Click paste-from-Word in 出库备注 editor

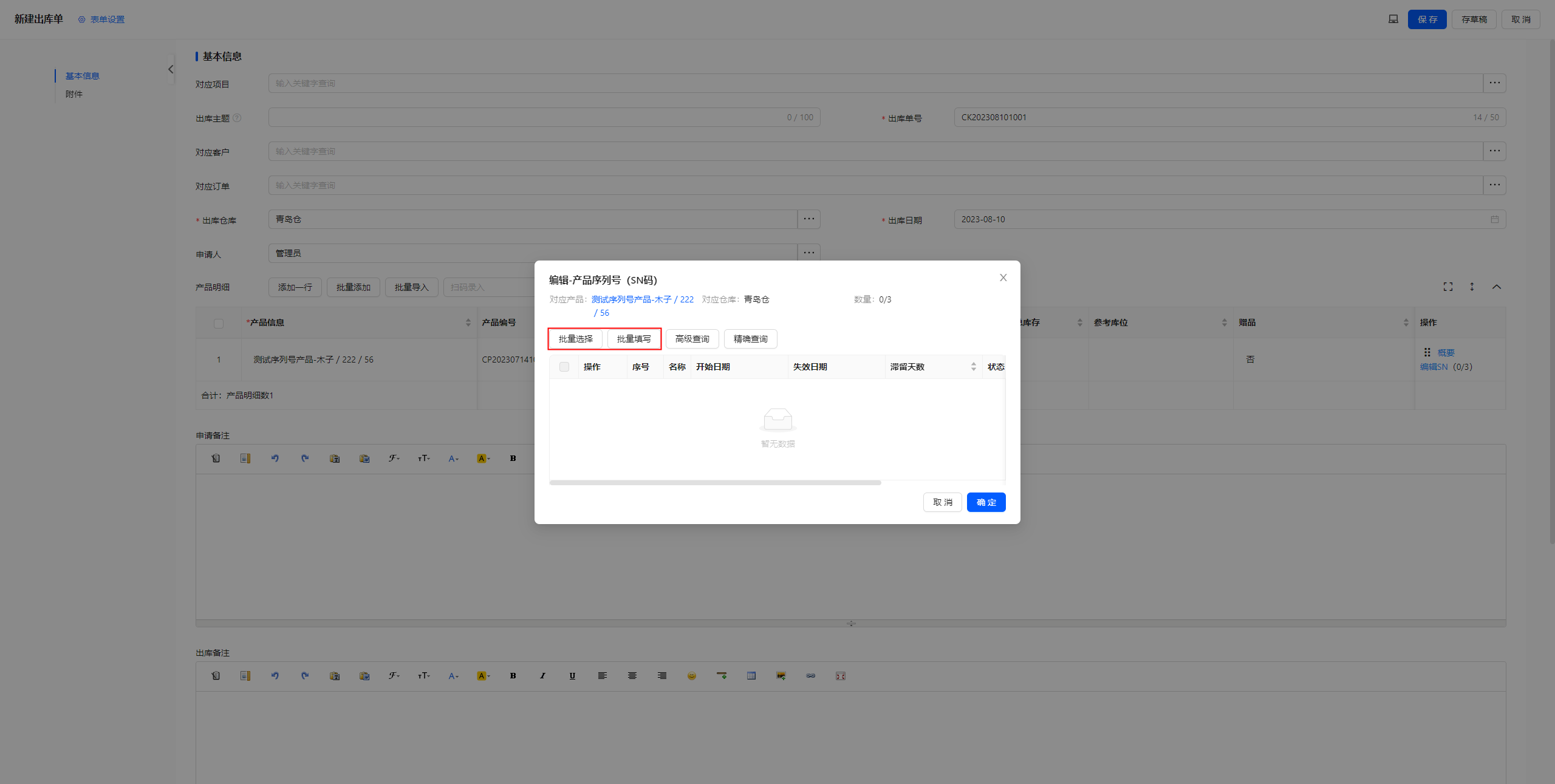364,676
